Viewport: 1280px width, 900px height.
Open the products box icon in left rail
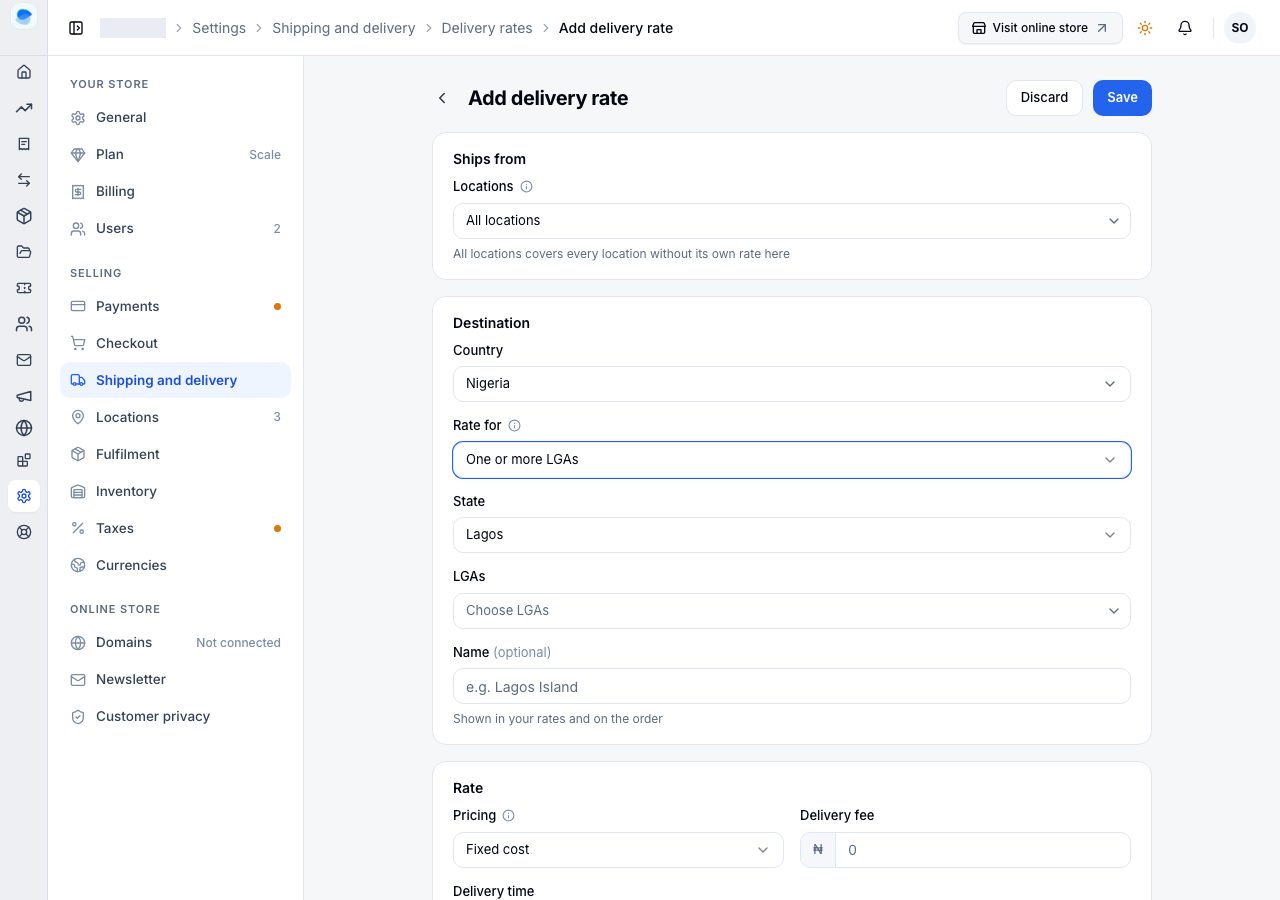pos(24,216)
